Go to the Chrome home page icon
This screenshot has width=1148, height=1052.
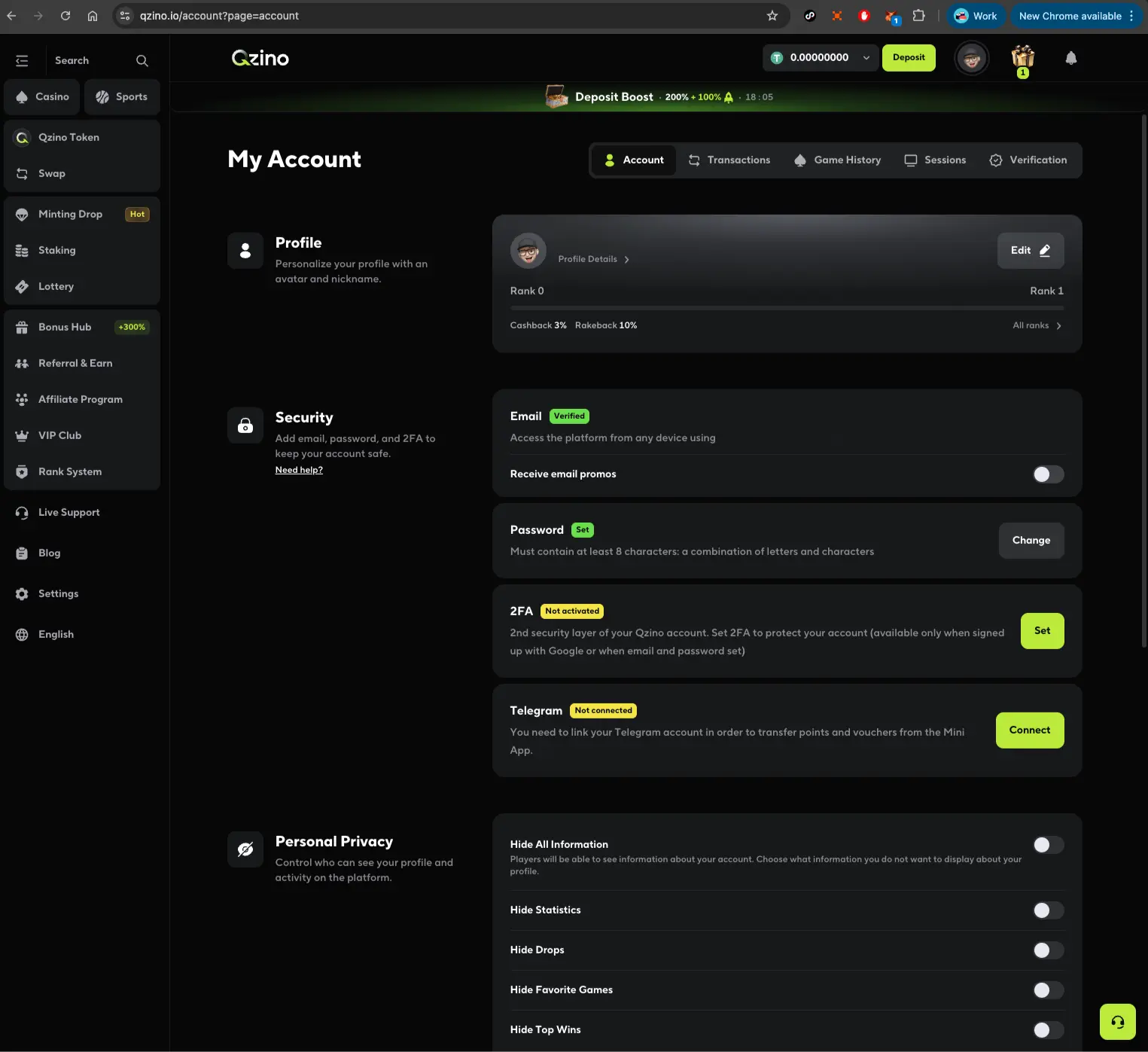pyautogui.click(x=93, y=16)
